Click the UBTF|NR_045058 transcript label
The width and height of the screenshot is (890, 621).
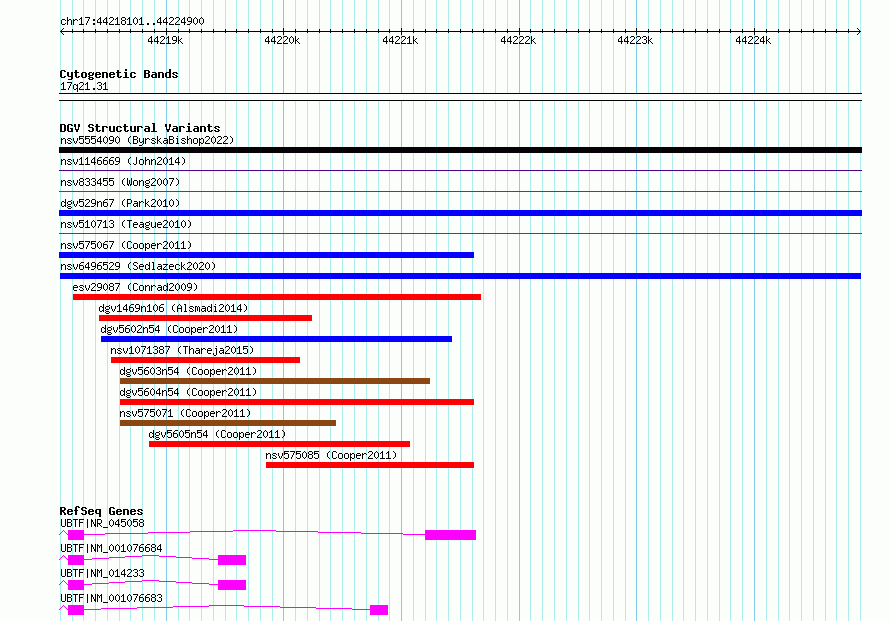[x=102, y=523]
